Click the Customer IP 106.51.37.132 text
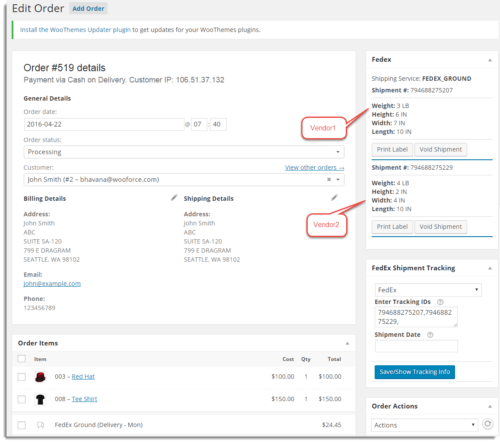This screenshot has height=443, width=500. pyautogui.click(x=177, y=80)
